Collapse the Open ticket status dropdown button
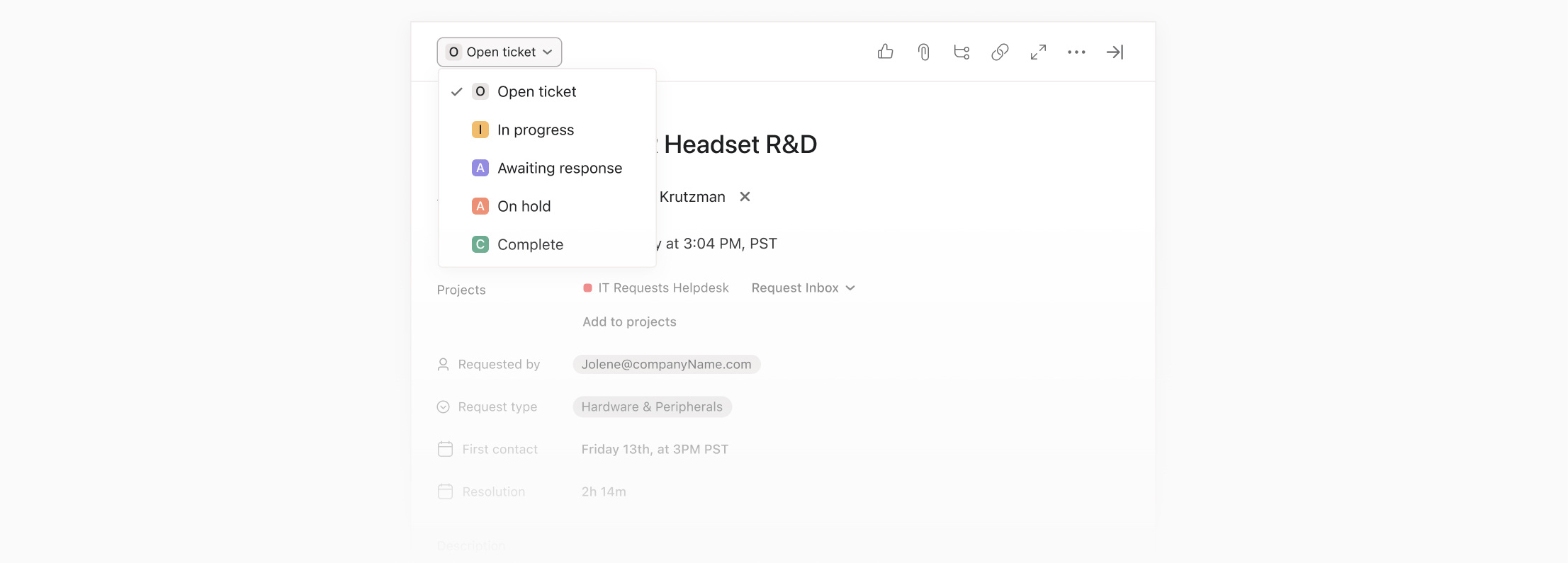 (500, 52)
